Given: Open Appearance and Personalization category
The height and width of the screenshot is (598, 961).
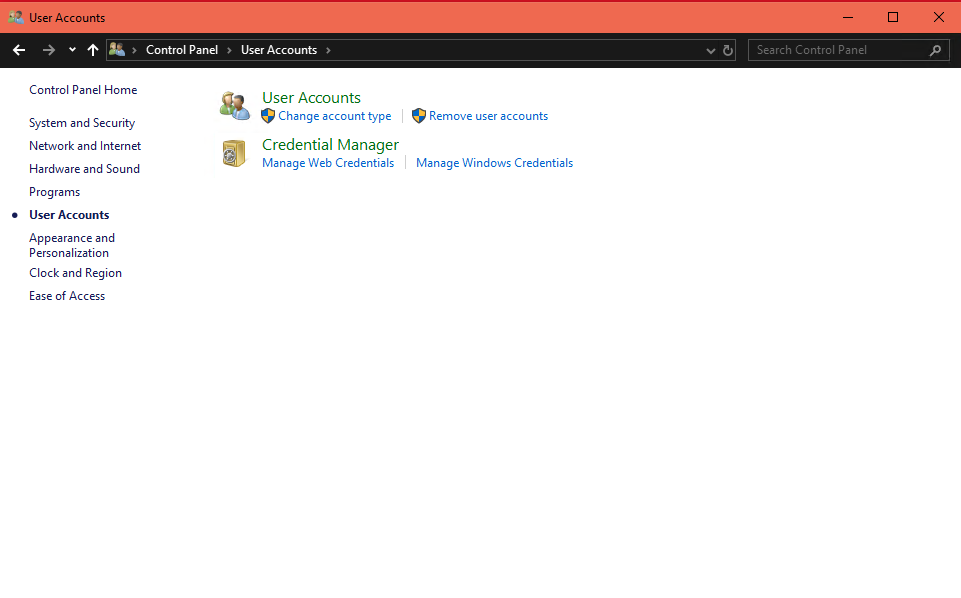Looking at the screenshot, I should (72, 245).
